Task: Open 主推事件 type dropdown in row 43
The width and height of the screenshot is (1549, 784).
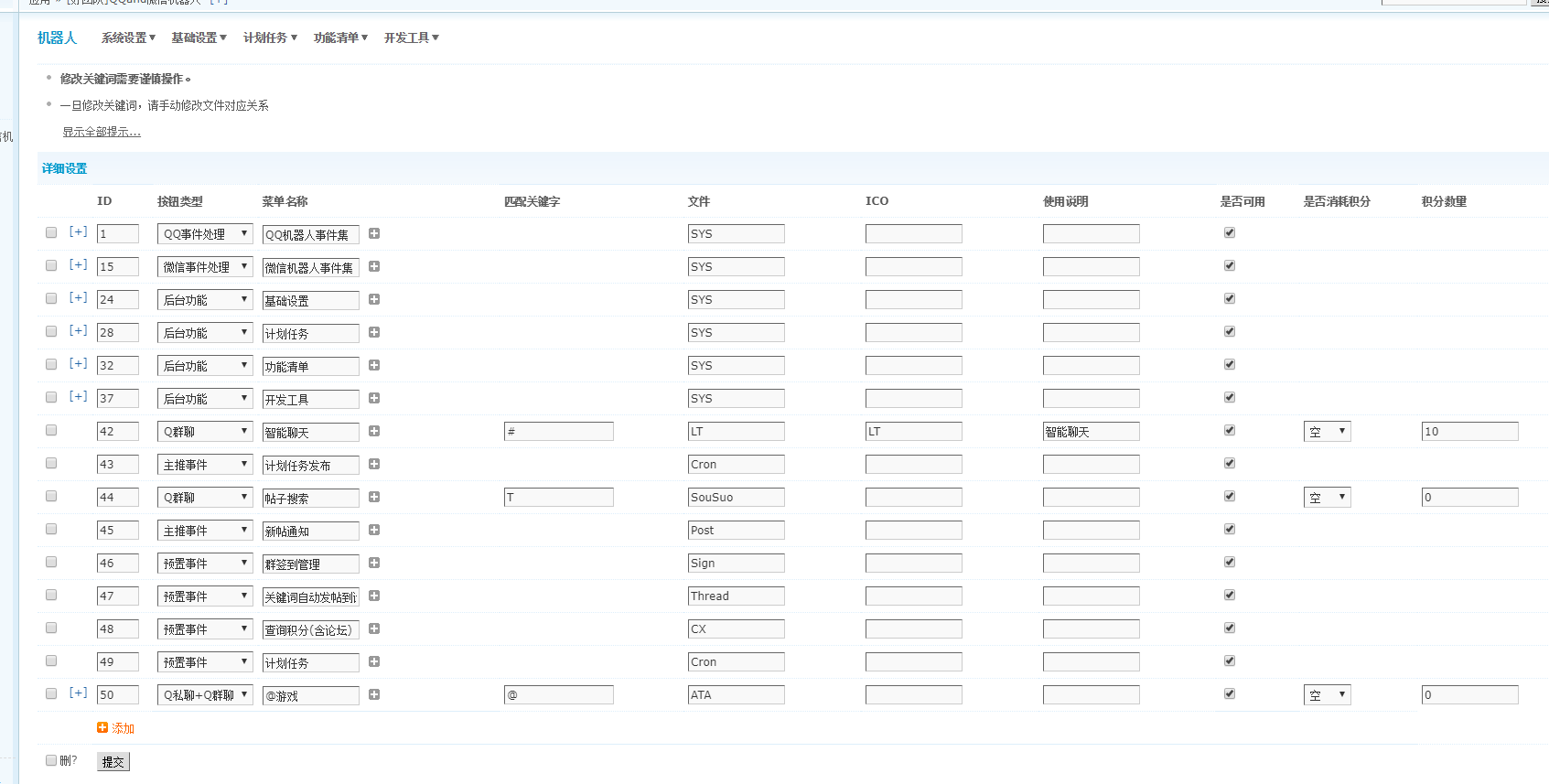Action: (x=205, y=465)
